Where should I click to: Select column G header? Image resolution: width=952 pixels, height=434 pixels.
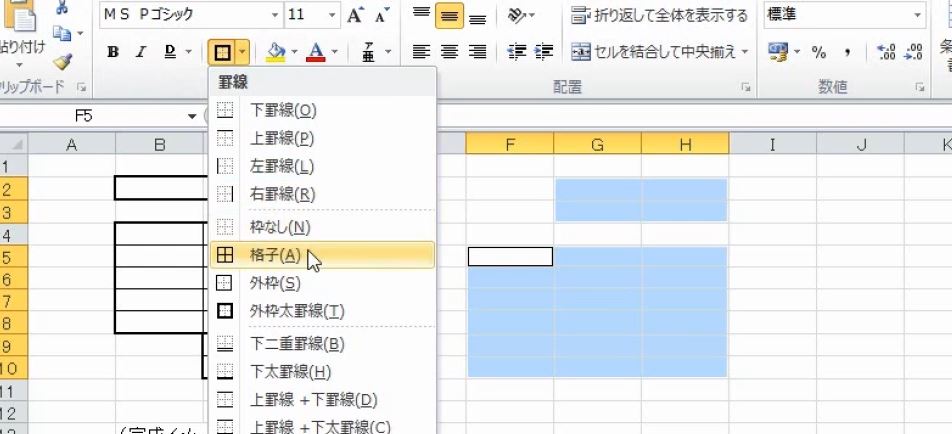(x=597, y=144)
